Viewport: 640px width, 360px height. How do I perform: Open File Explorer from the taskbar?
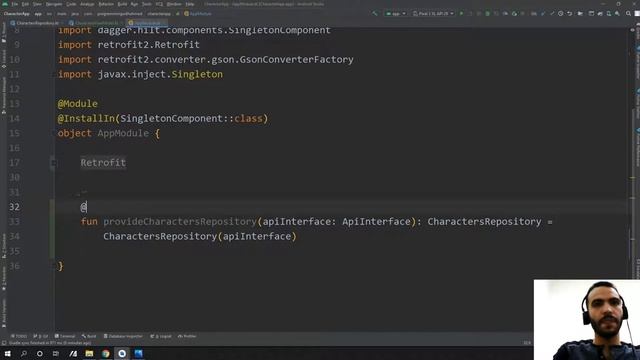(89, 353)
